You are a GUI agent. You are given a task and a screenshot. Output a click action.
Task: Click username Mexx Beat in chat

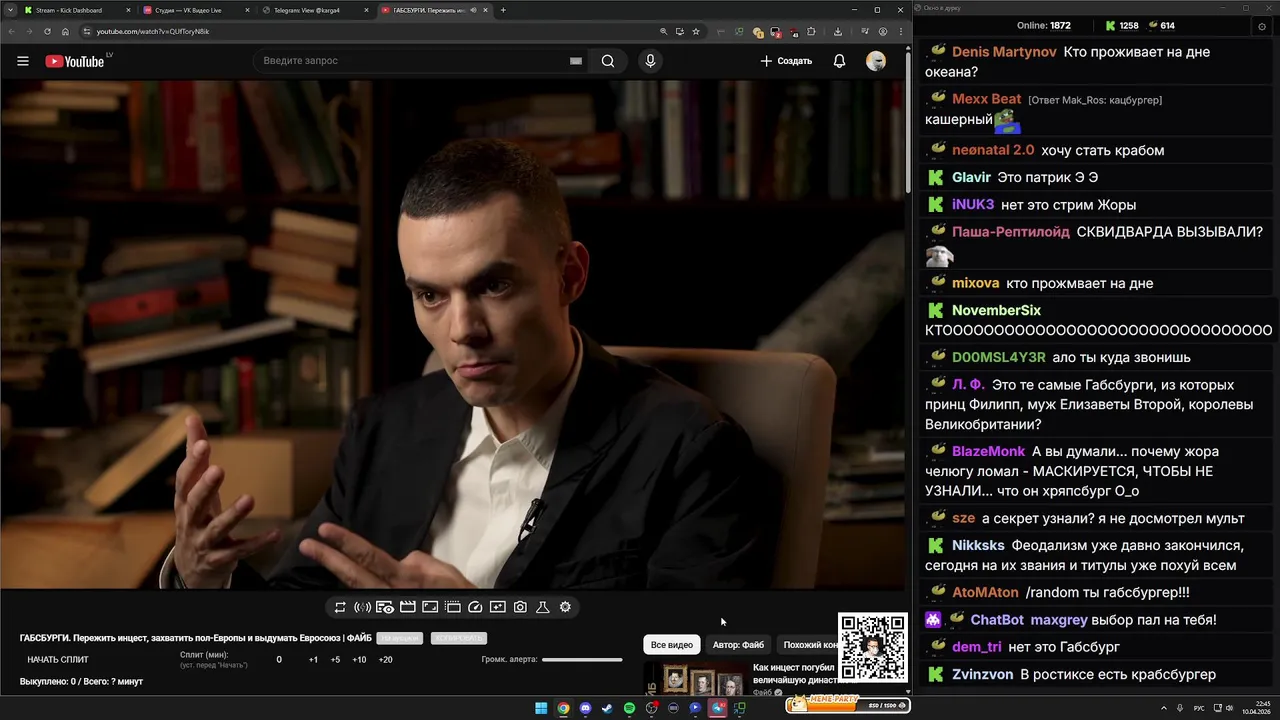pos(987,99)
